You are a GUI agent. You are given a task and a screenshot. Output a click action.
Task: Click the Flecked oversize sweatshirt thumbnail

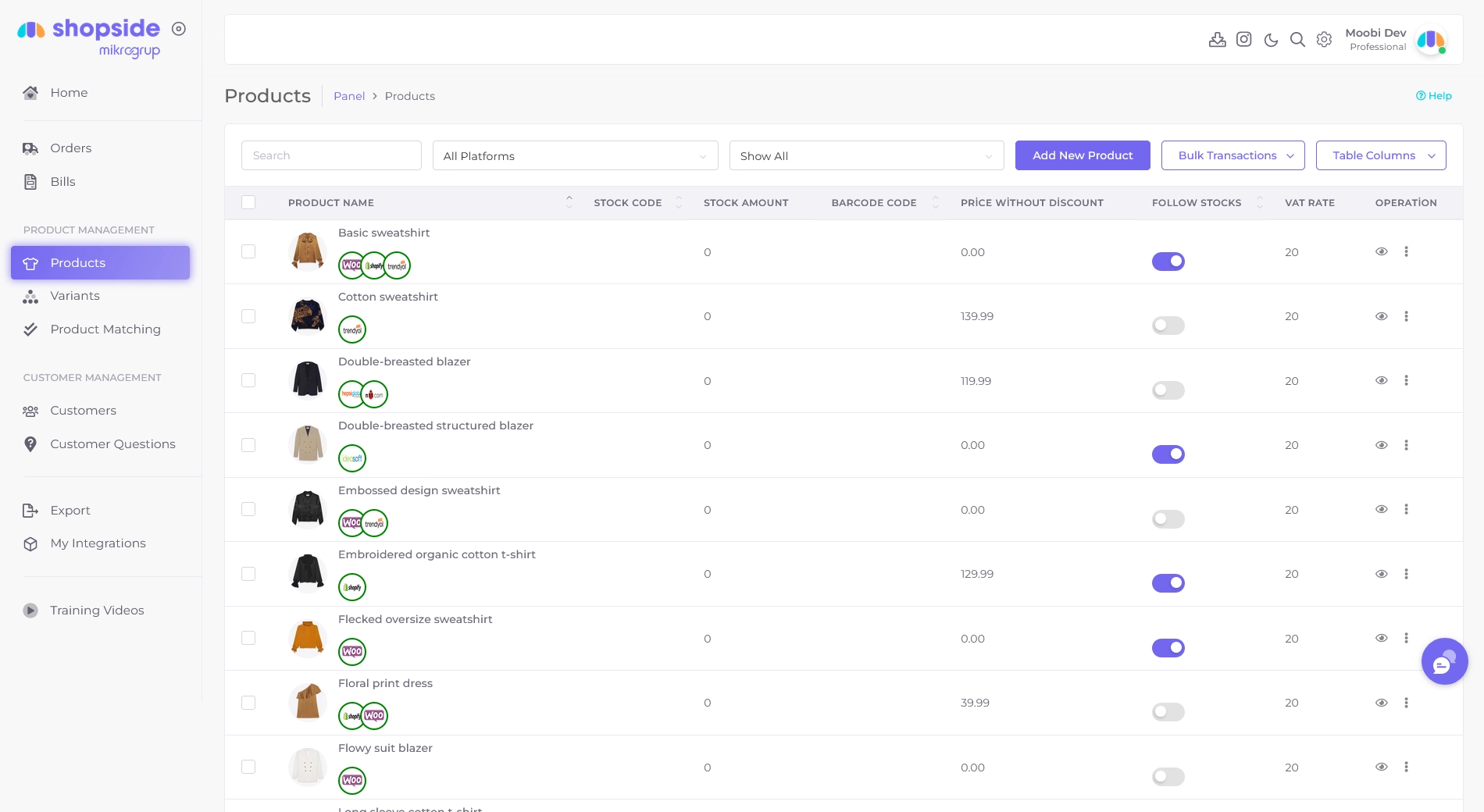[x=308, y=638]
